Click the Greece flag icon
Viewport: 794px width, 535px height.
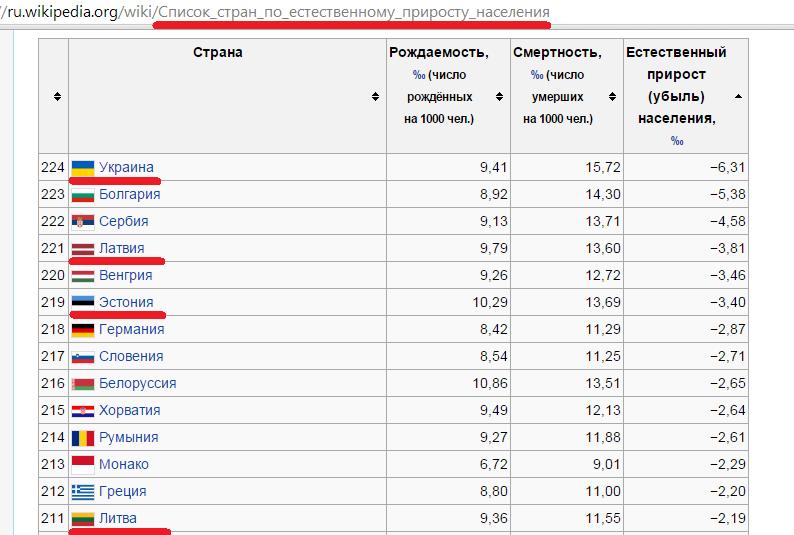pyautogui.click(x=83, y=491)
